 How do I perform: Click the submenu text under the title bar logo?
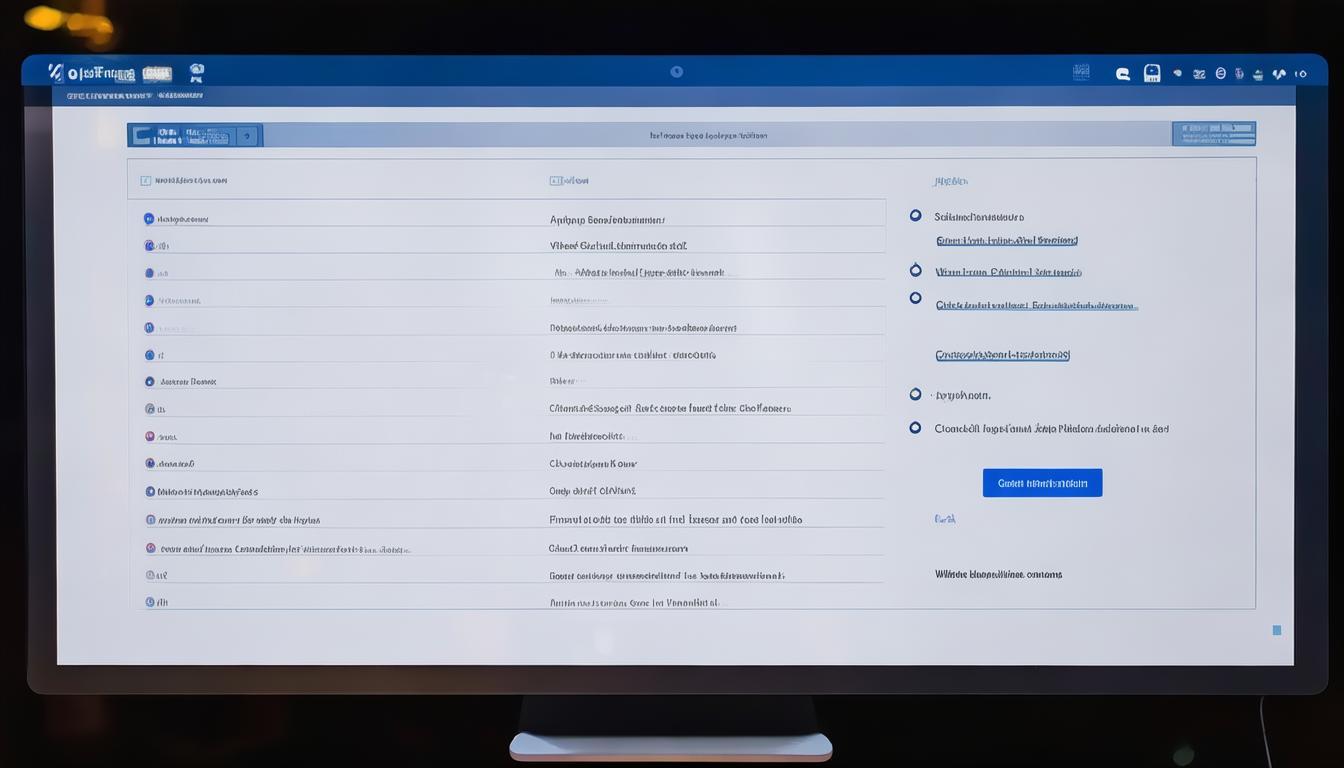pyautogui.click(x=134, y=96)
